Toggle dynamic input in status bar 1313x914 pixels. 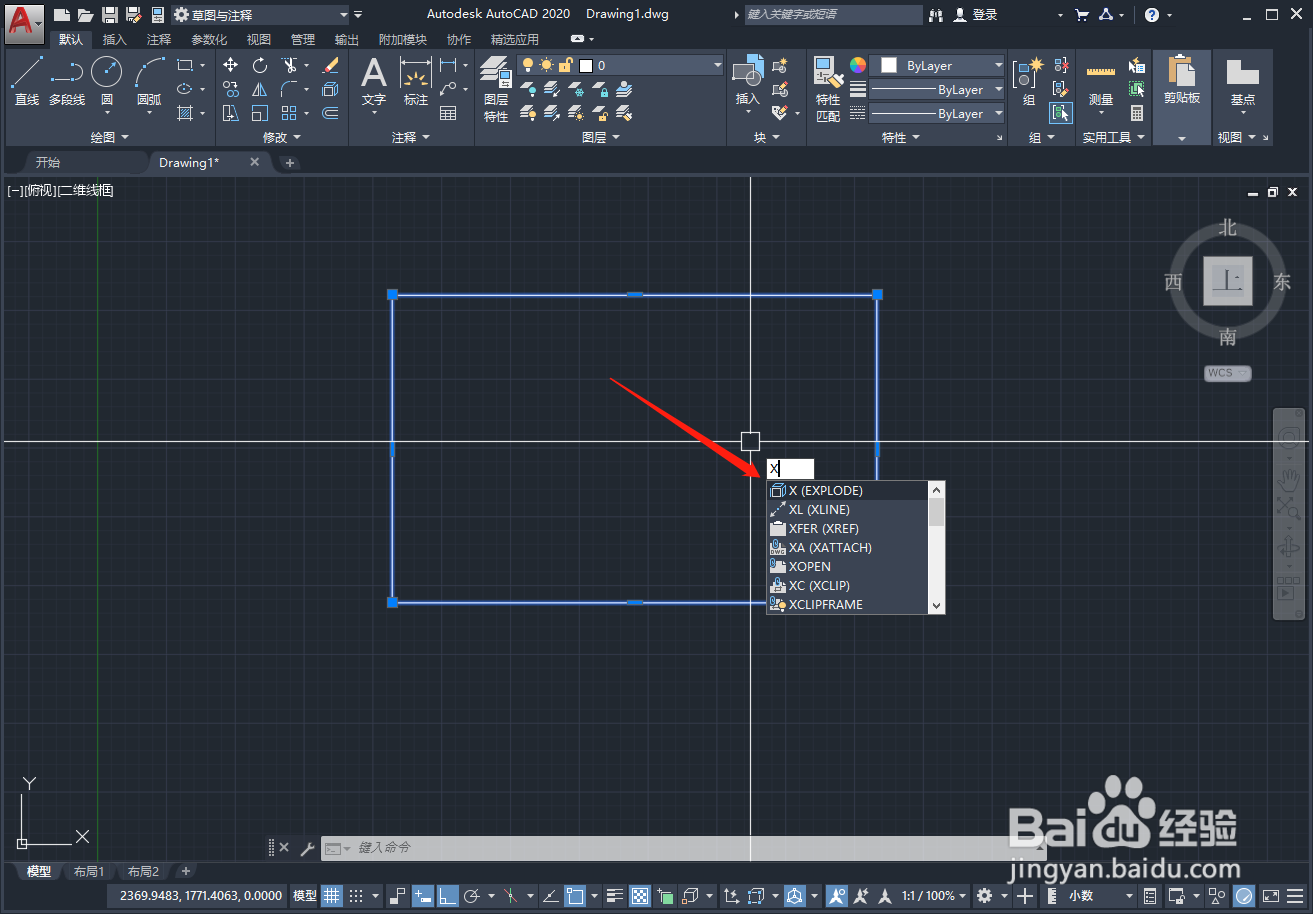[x=422, y=896]
